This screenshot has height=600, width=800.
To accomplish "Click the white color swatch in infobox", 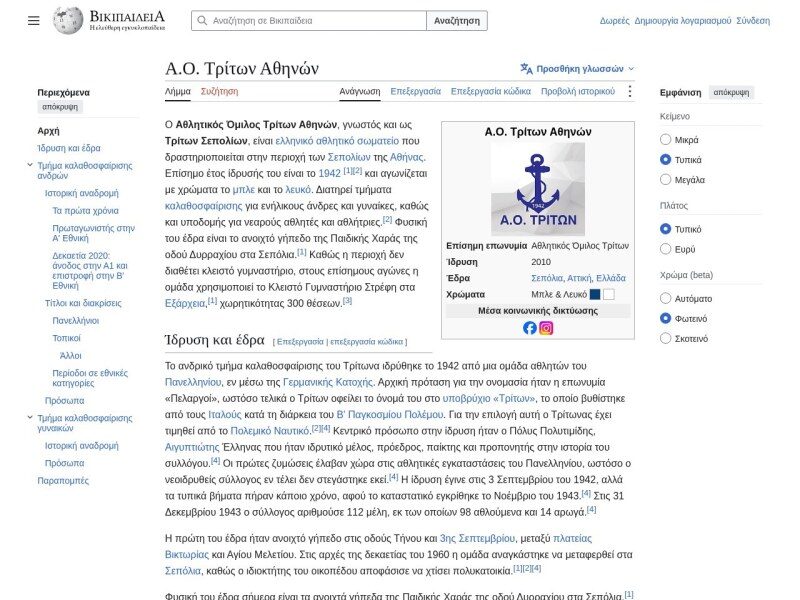I will pos(609,294).
